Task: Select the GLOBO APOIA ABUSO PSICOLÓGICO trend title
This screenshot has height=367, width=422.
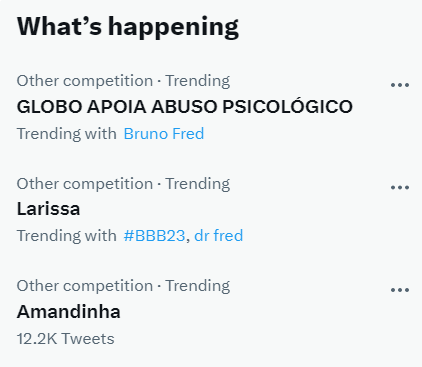Action: [x=185, y=107]
